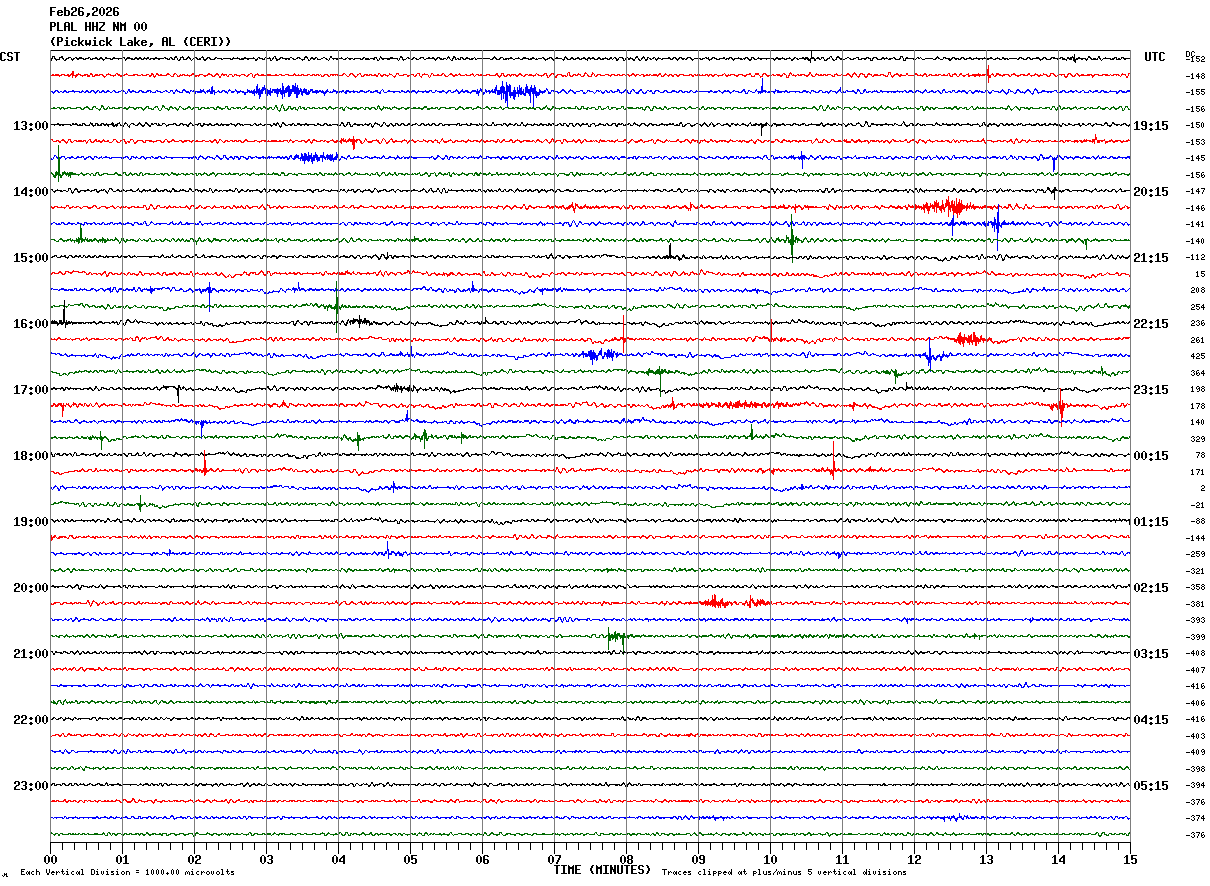The image size is (1210, 886).
Task: Click the DC offset value 425
Action: coord(1197,357)
